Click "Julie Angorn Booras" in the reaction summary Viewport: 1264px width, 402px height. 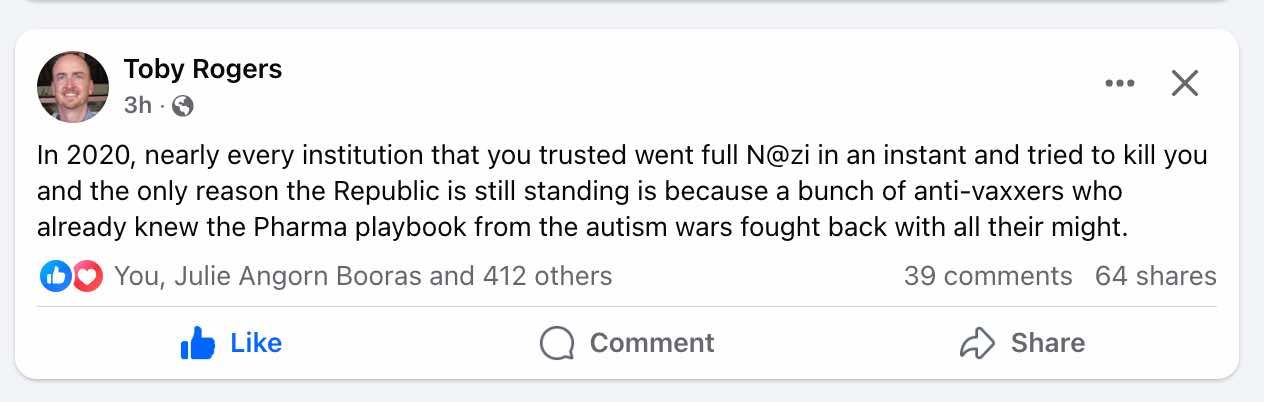pos(298,276)
